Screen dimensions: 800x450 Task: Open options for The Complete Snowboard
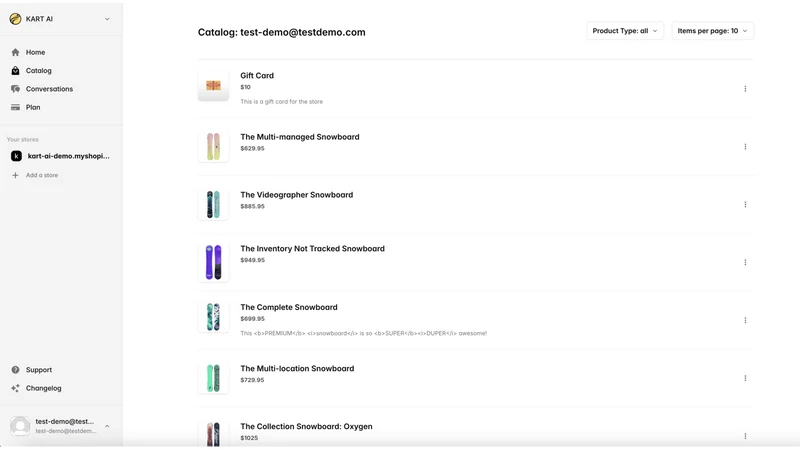tap(745, 320)
